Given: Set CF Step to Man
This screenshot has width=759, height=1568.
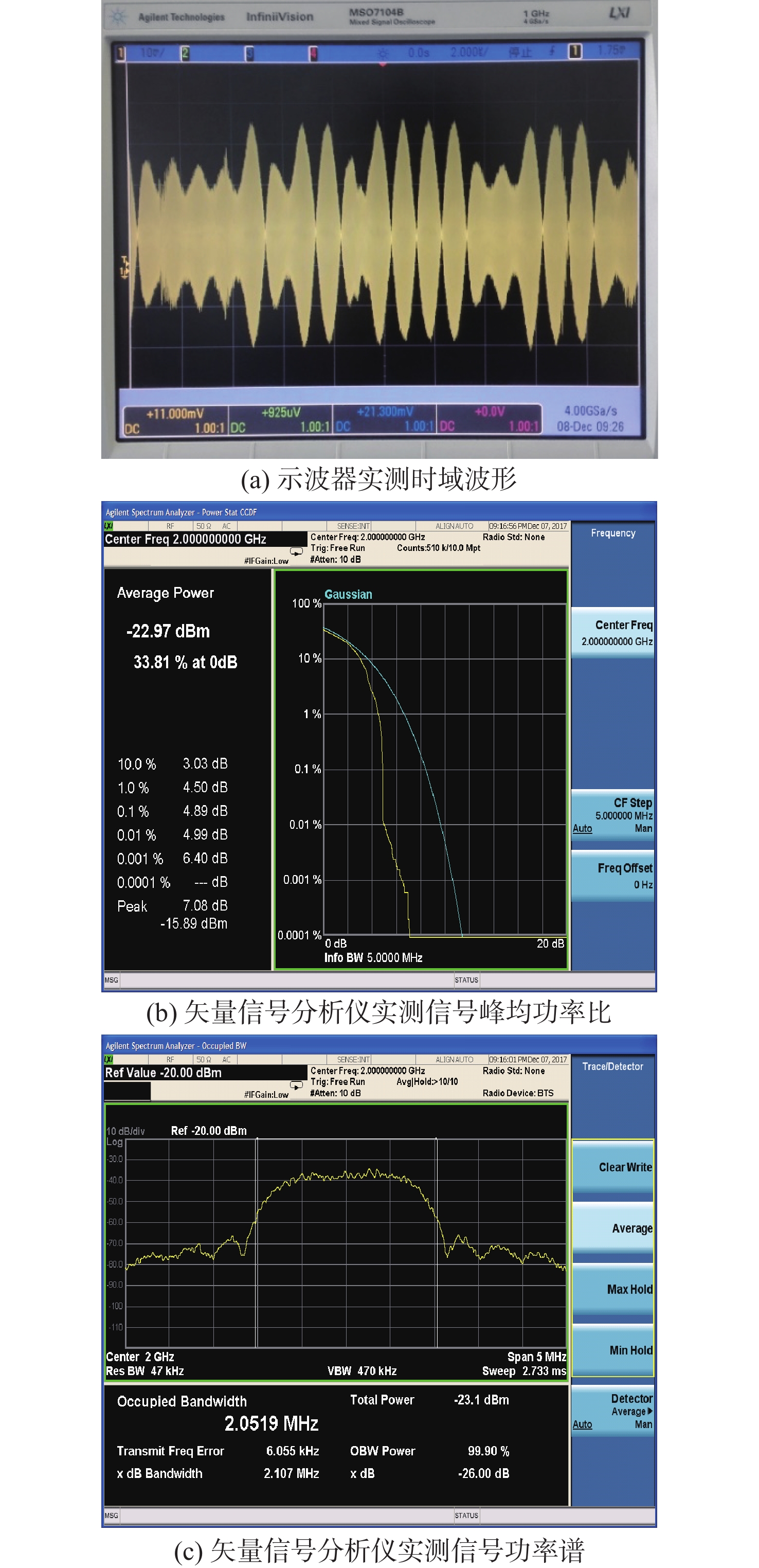Looking at the screenshot, I should click(643, 828).
